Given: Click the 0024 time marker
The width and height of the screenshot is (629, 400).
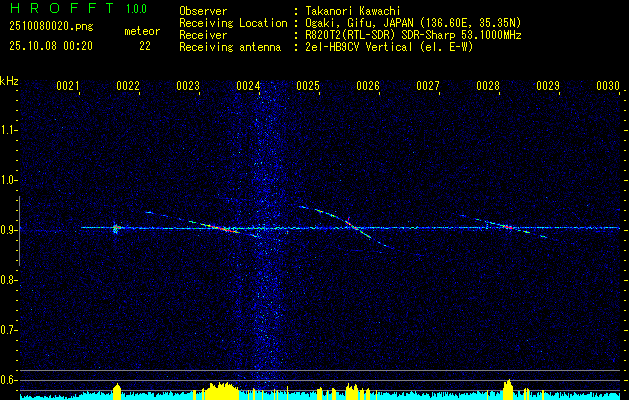Looking at the screenshot, I should [x=248, y=86].
